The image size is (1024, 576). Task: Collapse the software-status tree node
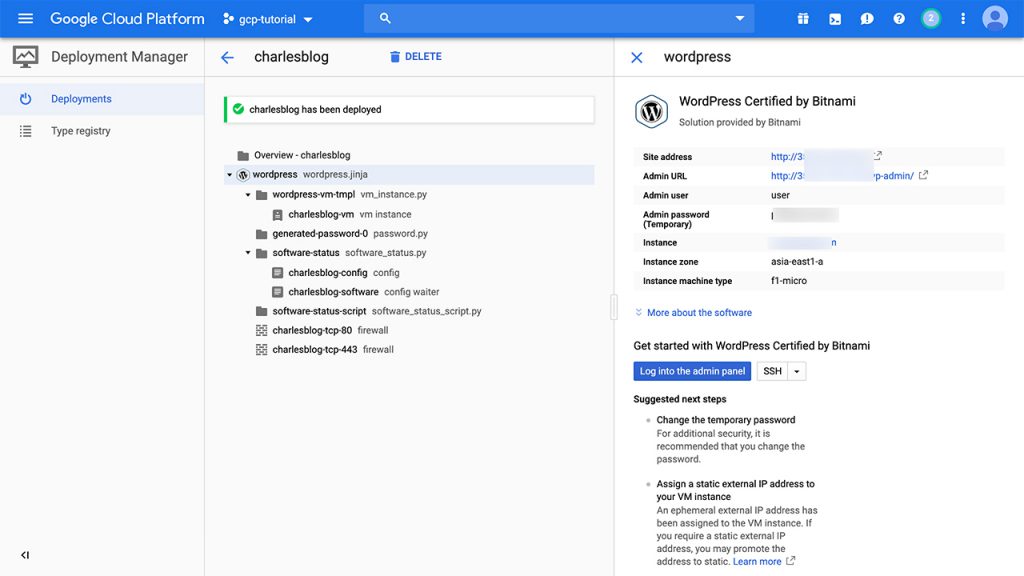click(x=248, y=253)
